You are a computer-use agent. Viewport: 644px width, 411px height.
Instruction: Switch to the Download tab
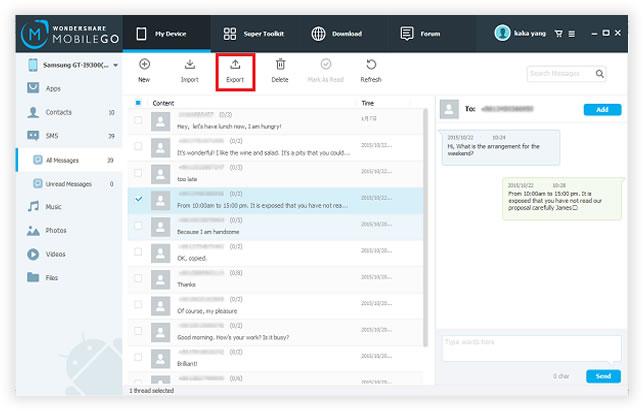coord(336,33)
